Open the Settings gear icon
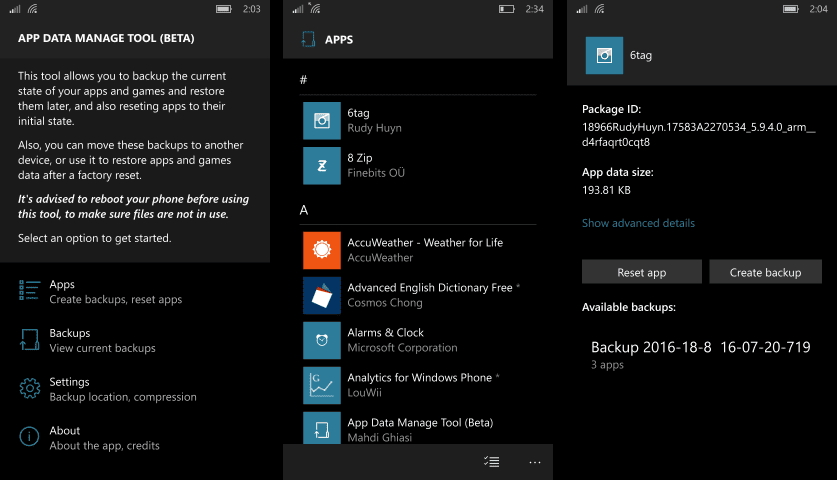The image size is (837, 480). click(x=29, y=388)
